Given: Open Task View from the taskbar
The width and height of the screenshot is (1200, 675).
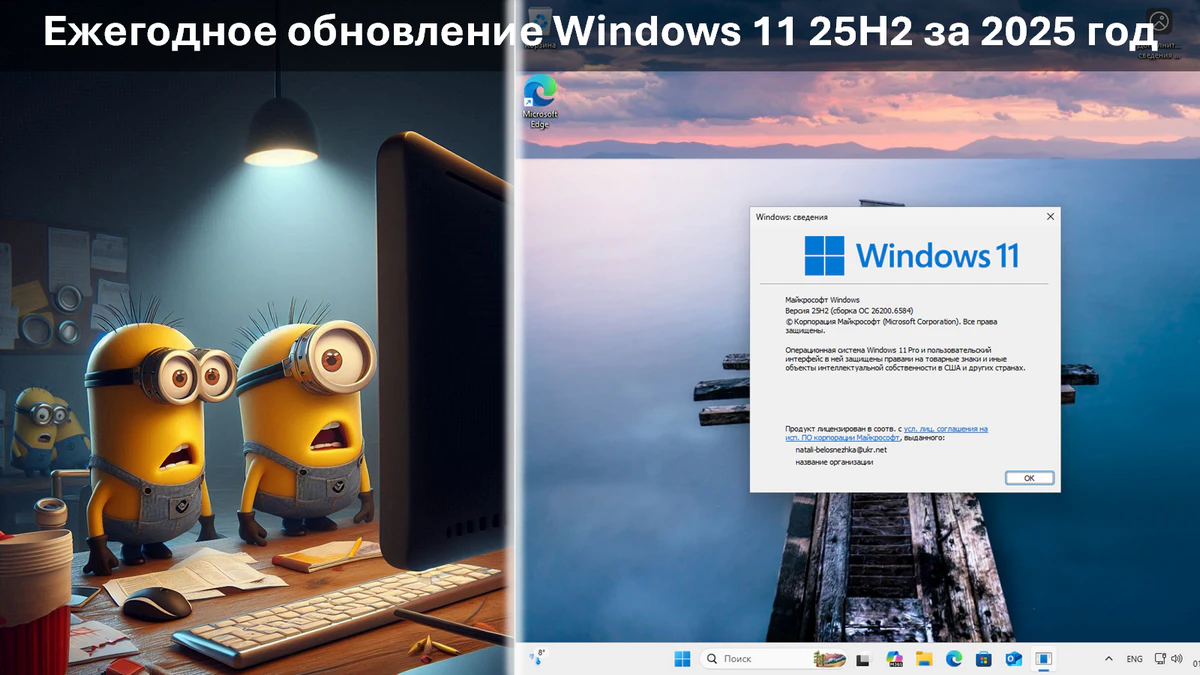Looking at the screenshot, I should (x=863, y=659).
